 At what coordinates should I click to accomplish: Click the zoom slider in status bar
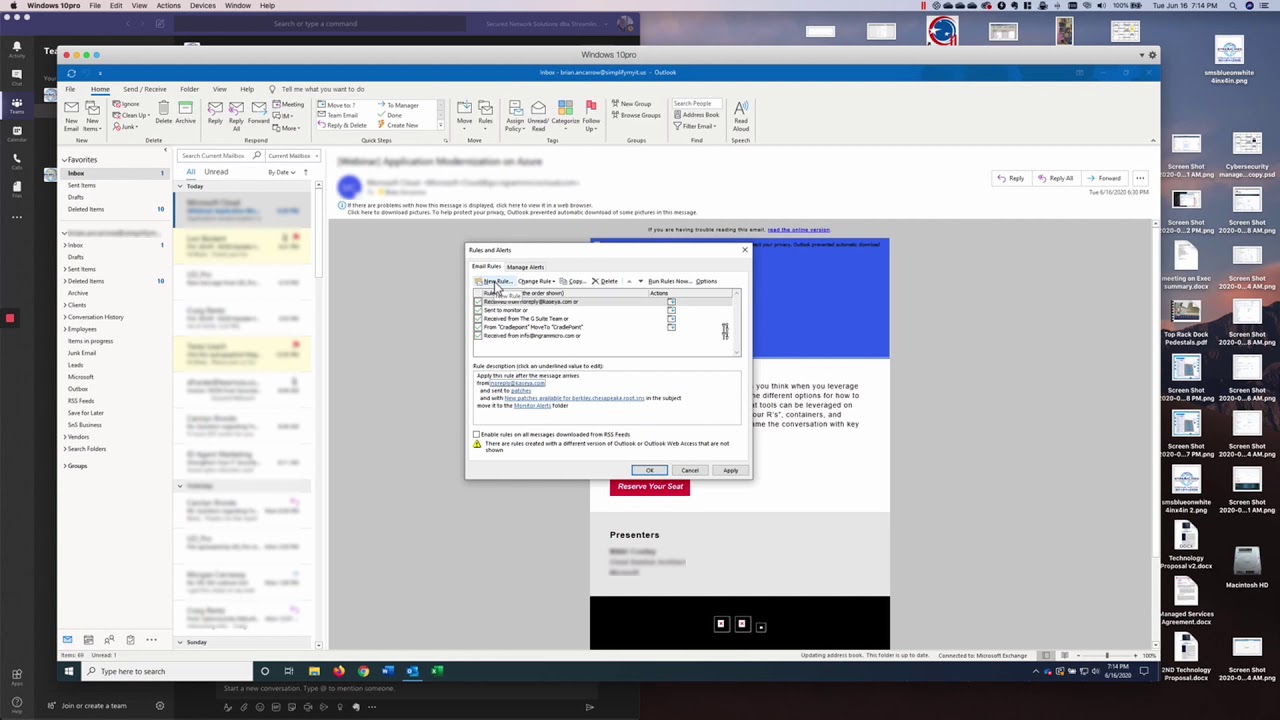click(1106, 655)
